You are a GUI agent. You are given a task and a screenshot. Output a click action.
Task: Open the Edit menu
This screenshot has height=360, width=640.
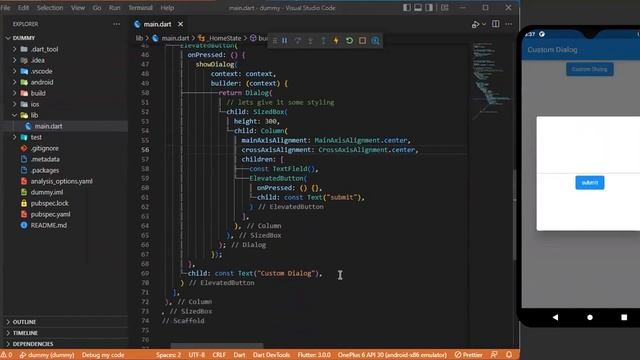23,8
